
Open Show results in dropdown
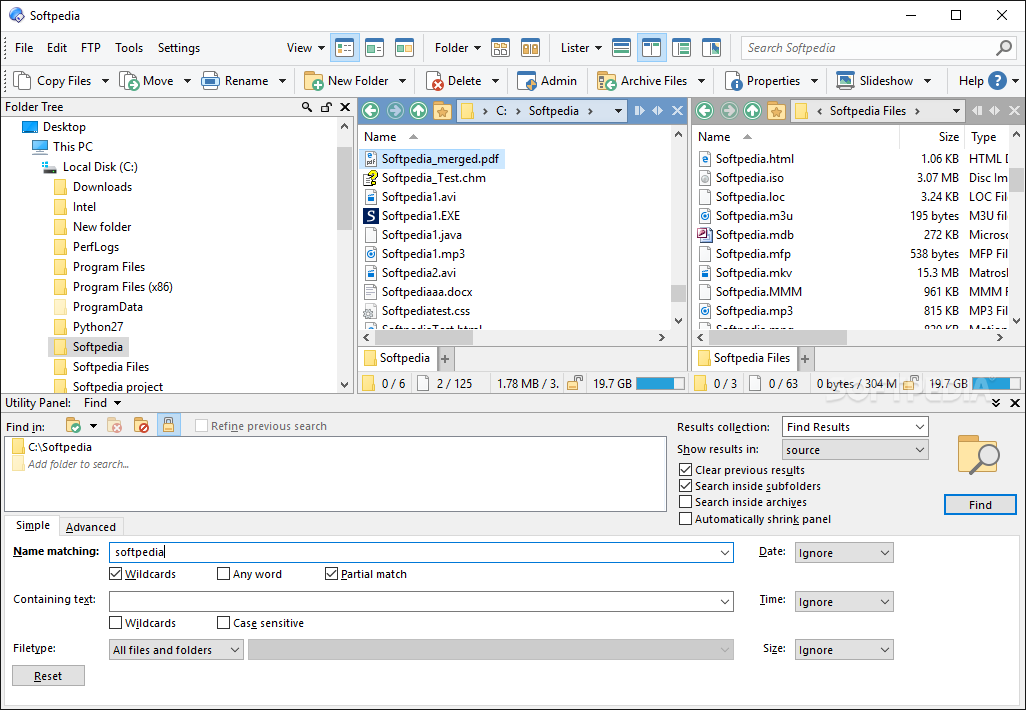855,450
